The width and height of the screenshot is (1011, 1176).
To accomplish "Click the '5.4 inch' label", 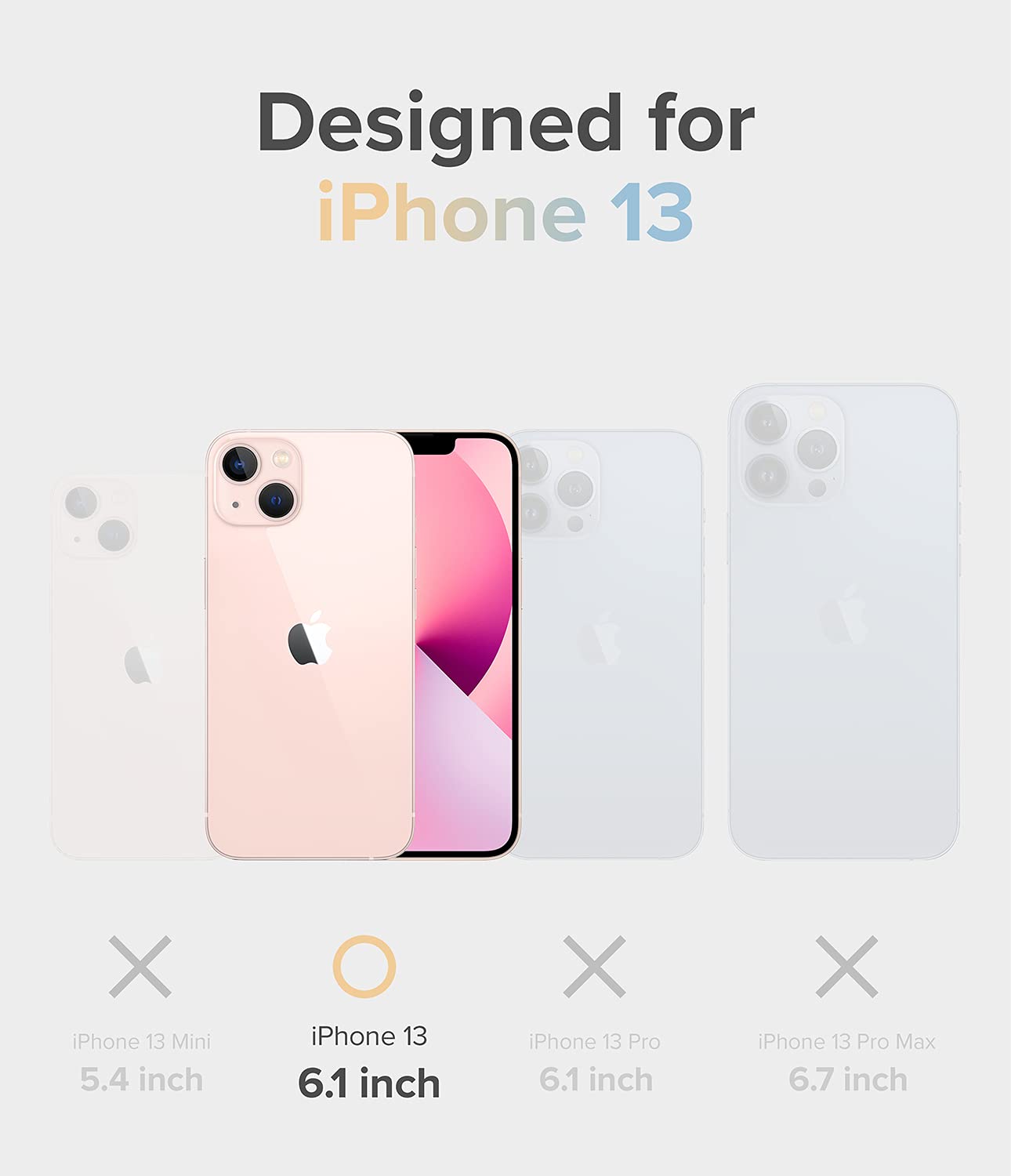I will pyautogui.click(x=142, y=1080).
